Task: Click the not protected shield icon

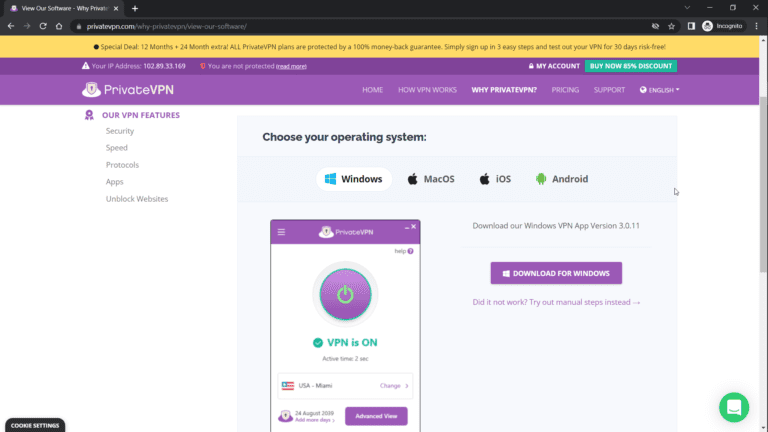Action: coord(203,66)
